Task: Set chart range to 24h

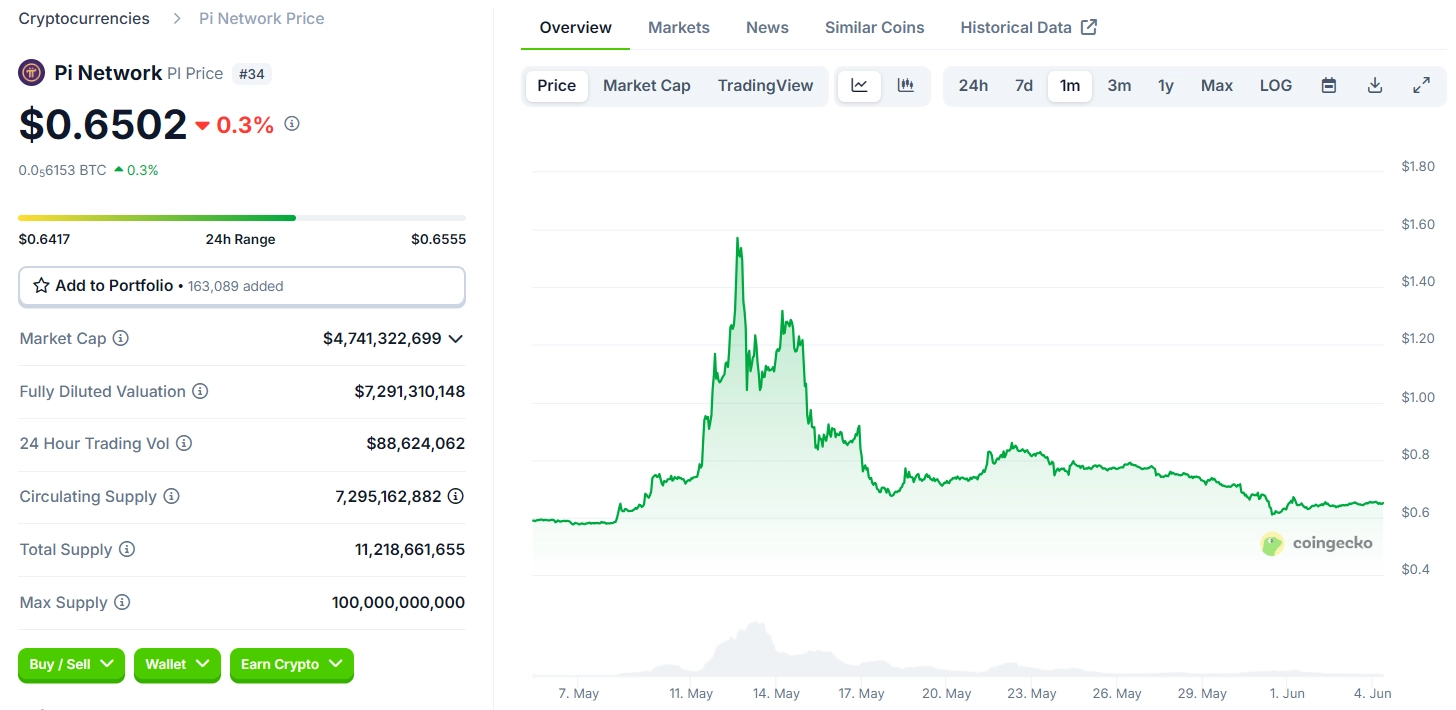Action: (x=973, y=86)
